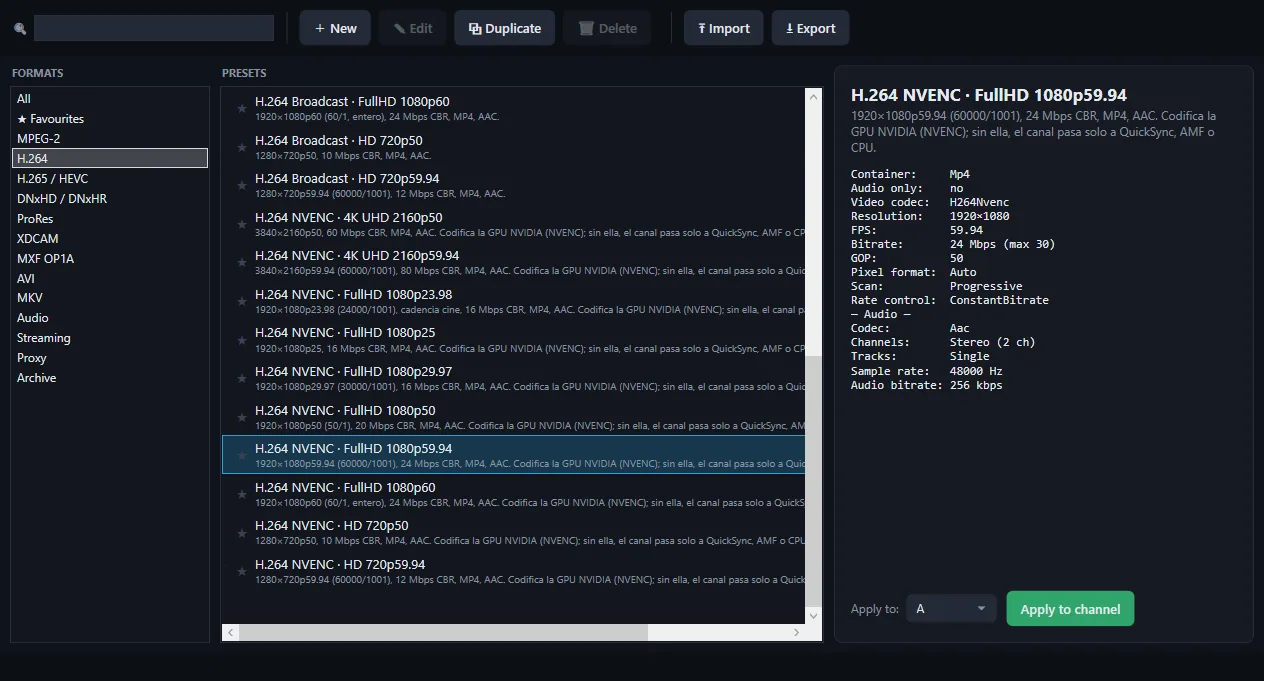Select H.264 NVENC · FullHD 1080p23.98 preset
The width and height of the screenshot is (1264, 681).
514,301
